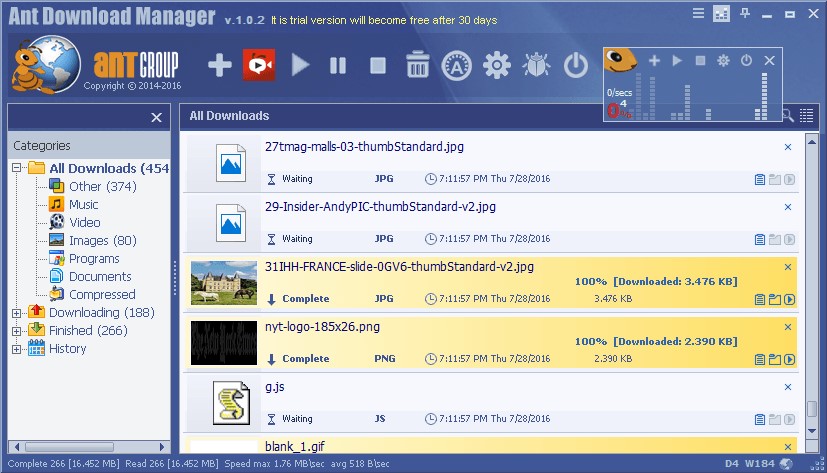Toggle the drop box chart icon in title bar
Viewport: 827px width, 473px height.
click(721, 14)
